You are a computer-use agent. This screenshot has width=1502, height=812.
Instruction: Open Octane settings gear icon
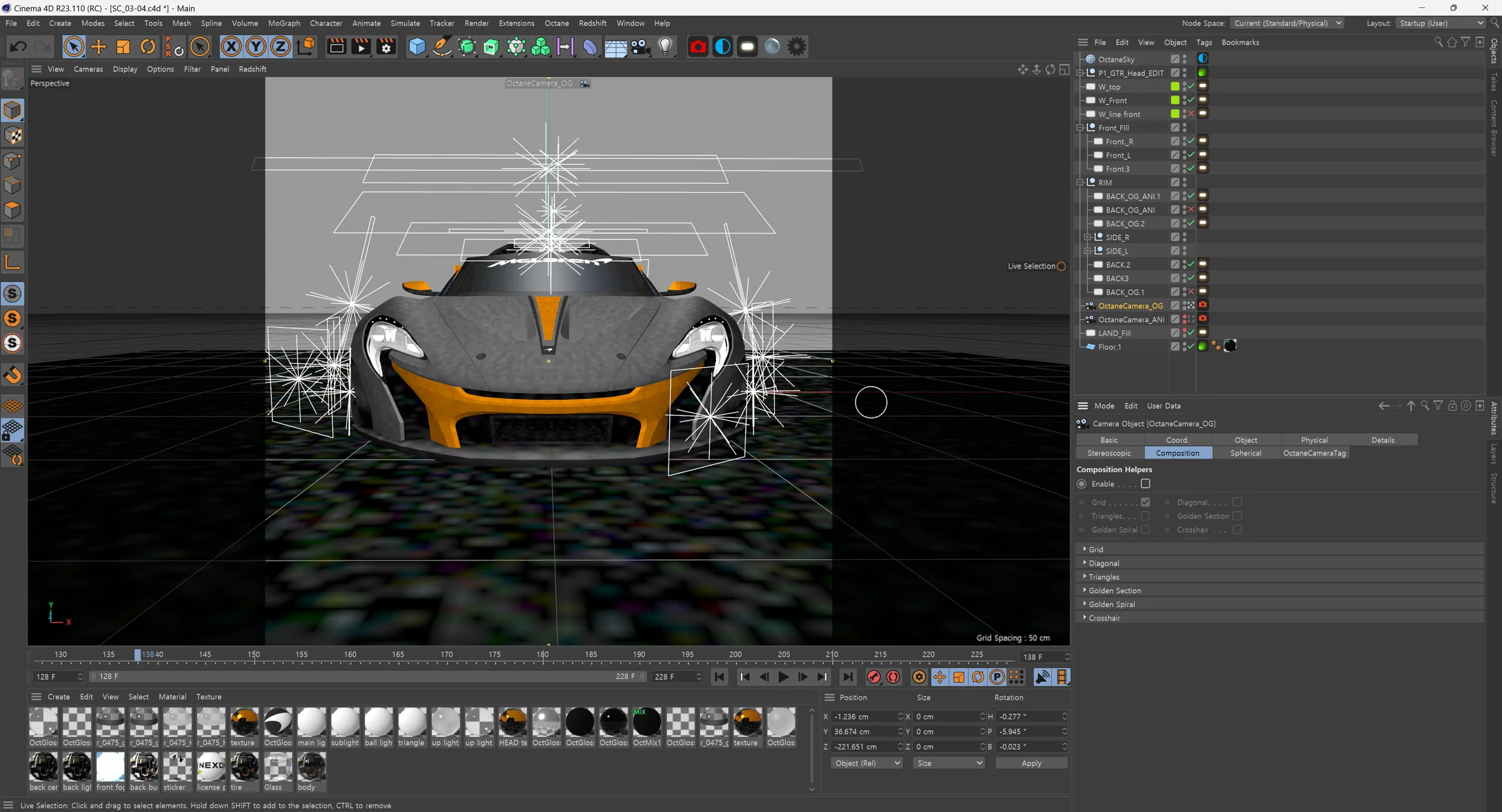coord(797,47)
